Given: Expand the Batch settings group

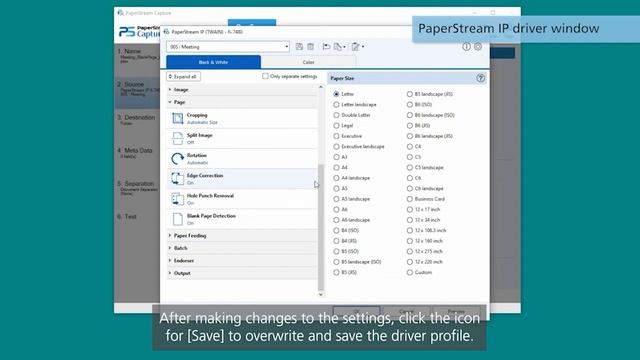Looking at the screenshot, I should 242,248.
